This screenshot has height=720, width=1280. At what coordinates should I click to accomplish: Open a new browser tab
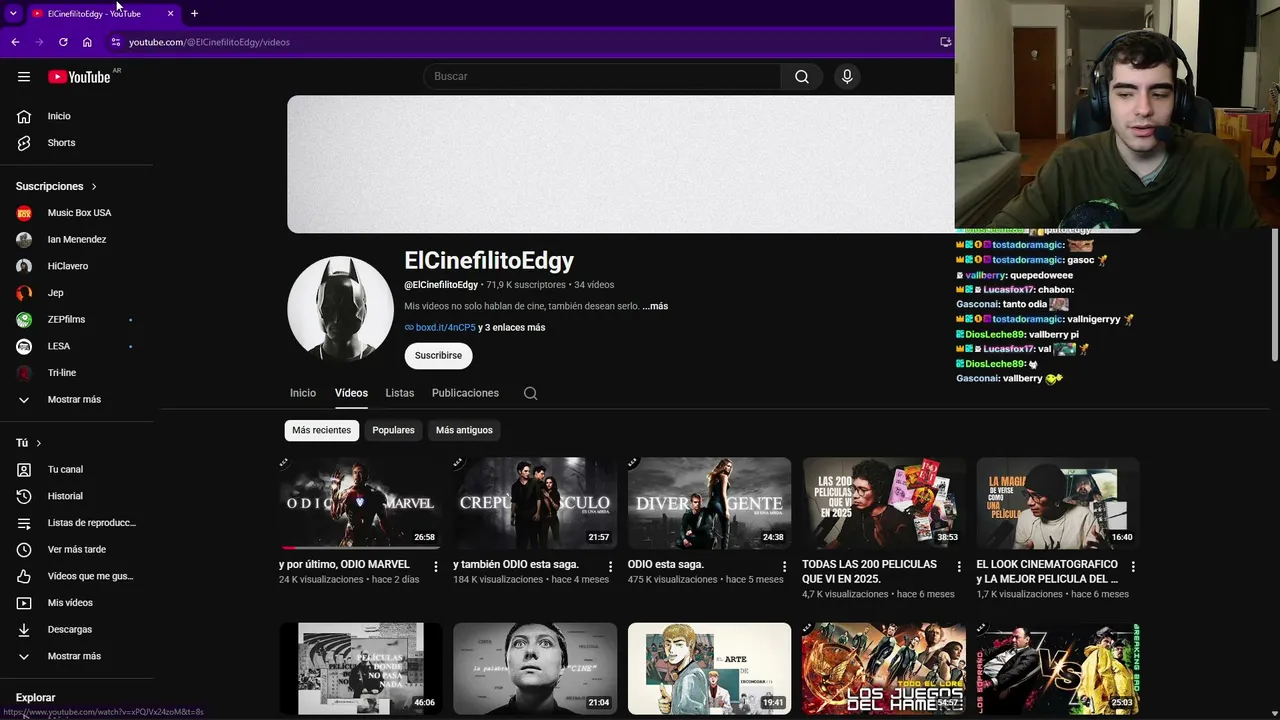194,14
